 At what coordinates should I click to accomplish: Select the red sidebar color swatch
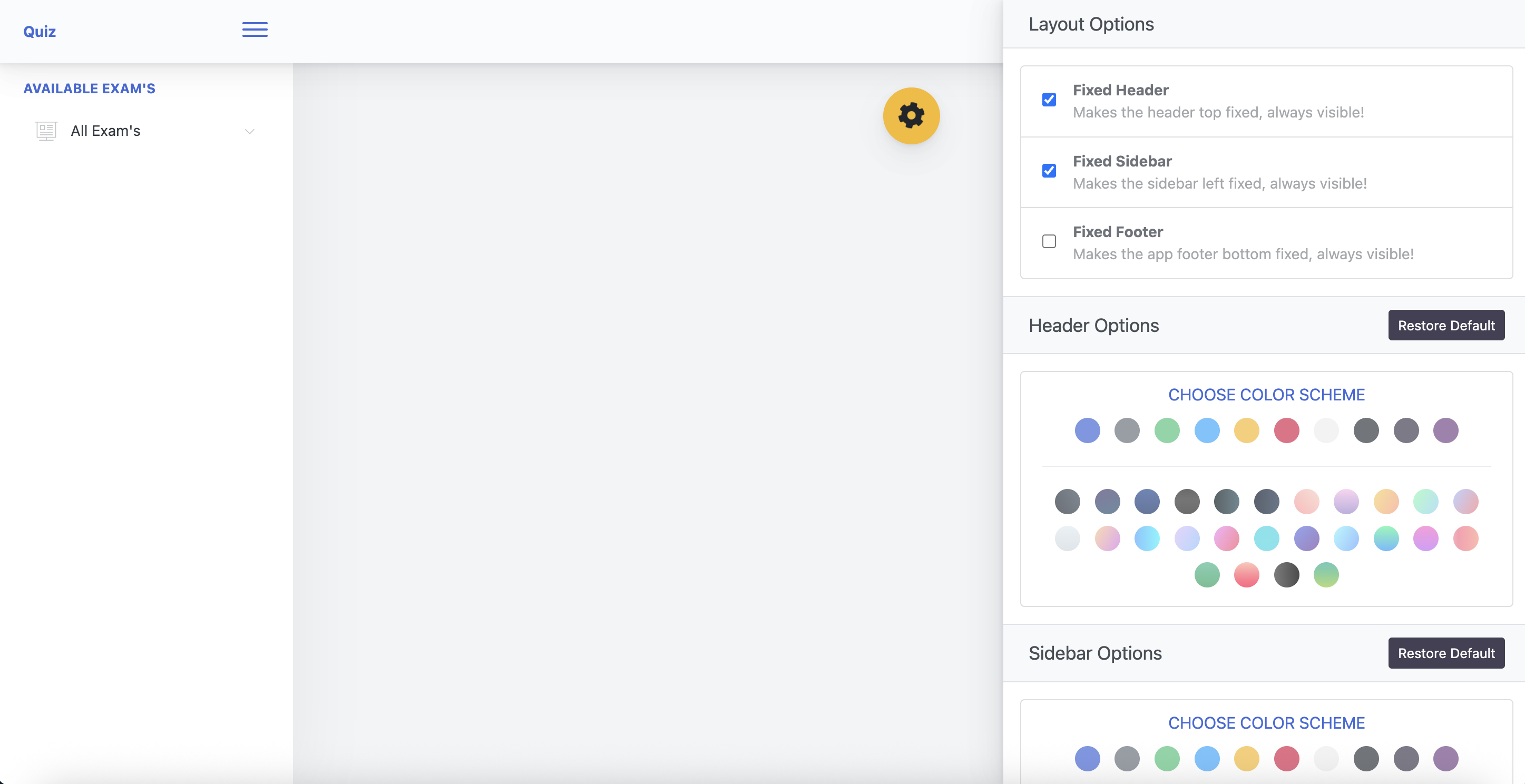coord(1286,759)
